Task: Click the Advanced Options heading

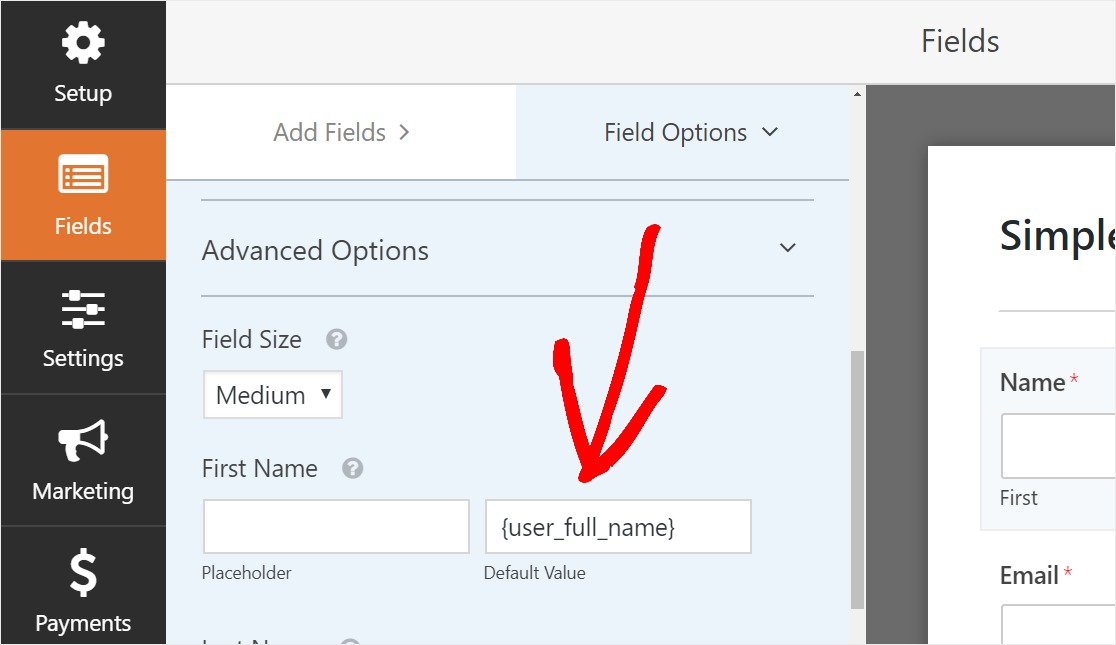Action: pos(315,251)
